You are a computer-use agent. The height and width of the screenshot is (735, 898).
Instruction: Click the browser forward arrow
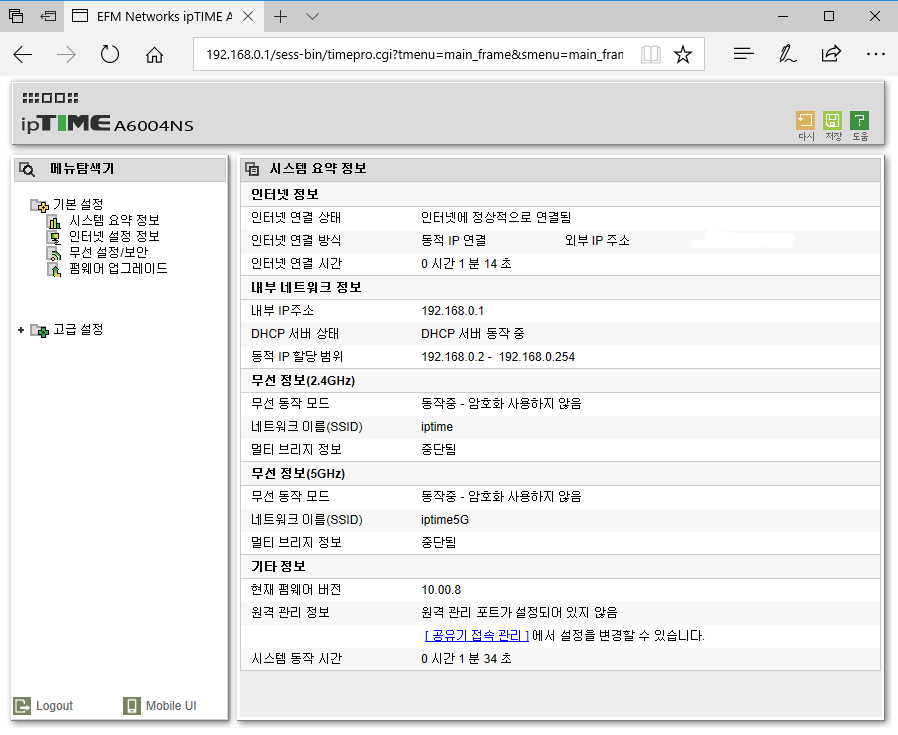pos(66,55)
